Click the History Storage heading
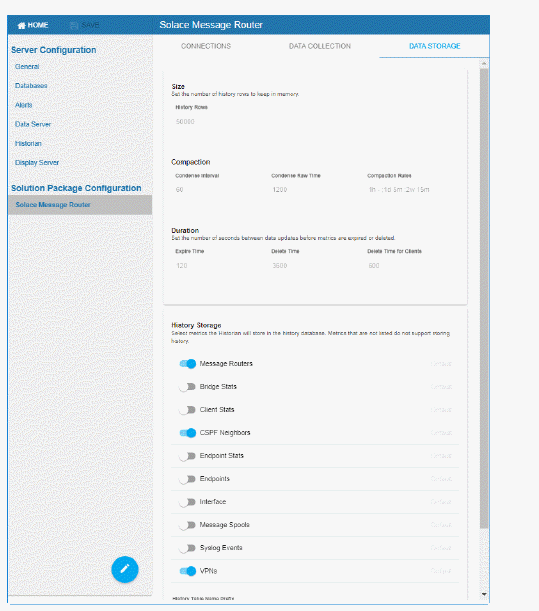The image size is (539, 611). [x=196, y=325]
